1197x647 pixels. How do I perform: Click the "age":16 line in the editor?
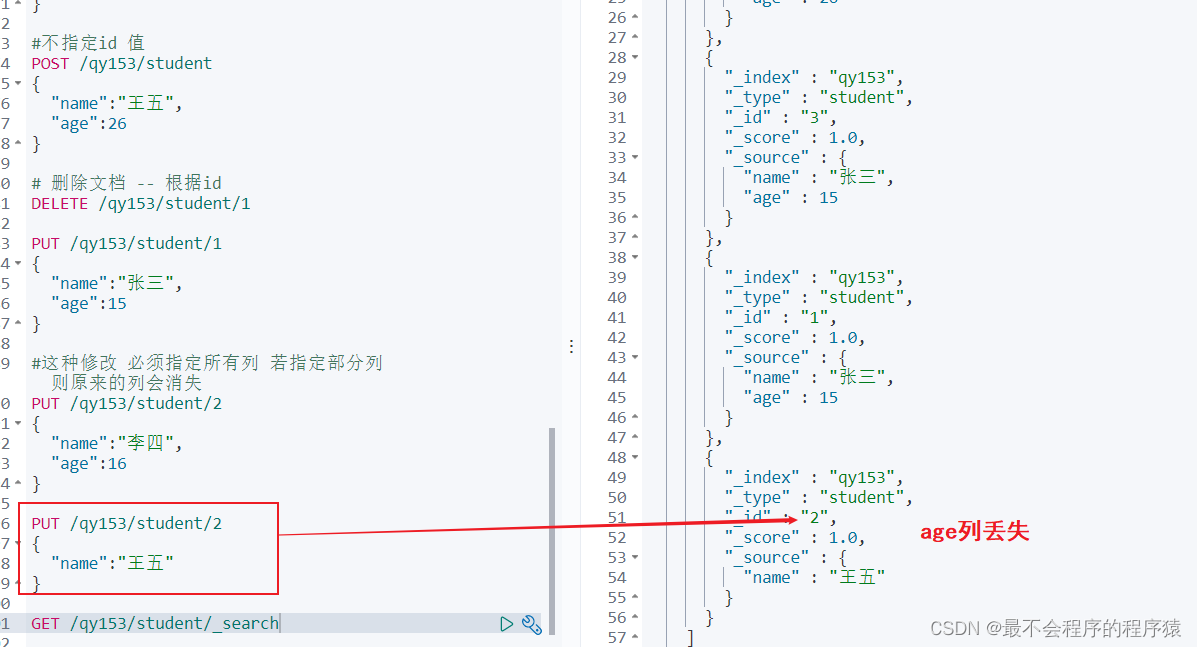click(x=89, y=464)
